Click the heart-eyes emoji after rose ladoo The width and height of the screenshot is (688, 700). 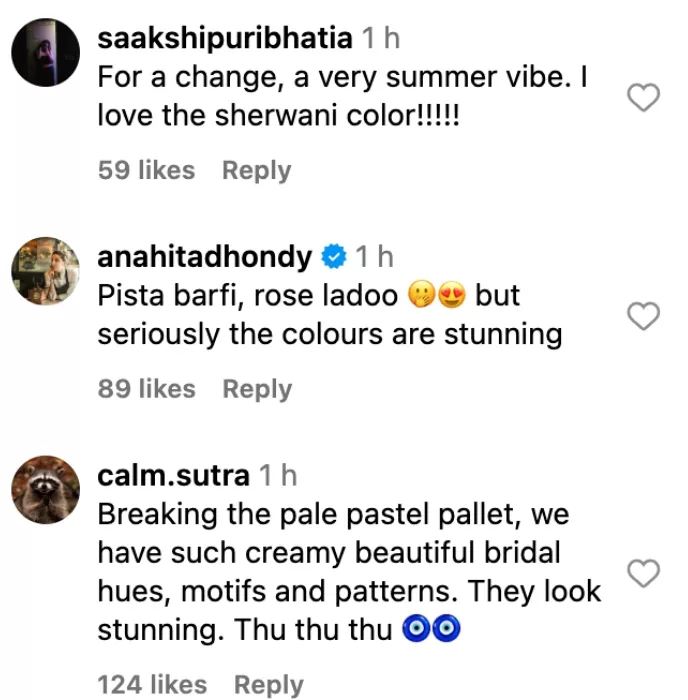click(x=452, y=295)
